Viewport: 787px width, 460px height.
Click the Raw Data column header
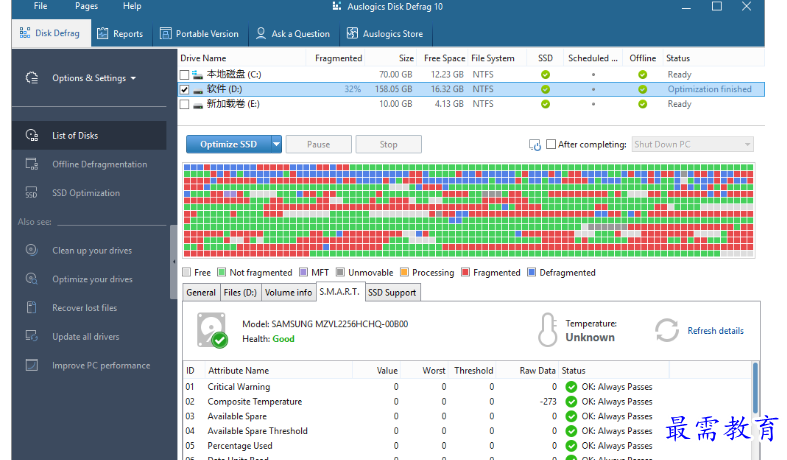[527, 371]
